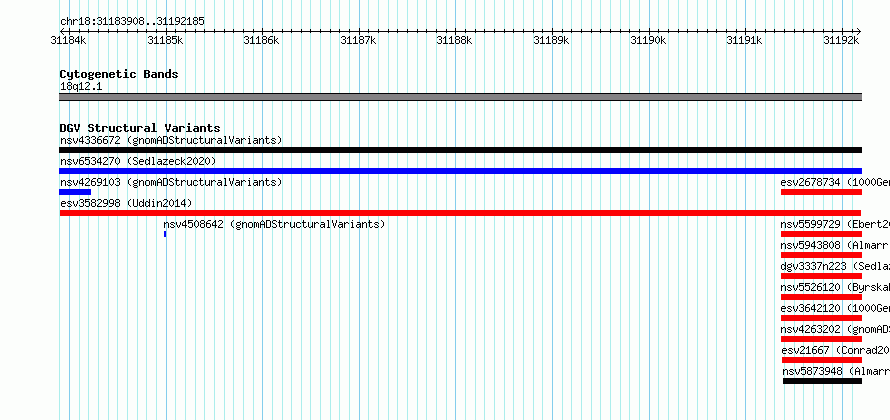Open esv21667 variant label
Viewport: 890px width, 420px height.
836,350
